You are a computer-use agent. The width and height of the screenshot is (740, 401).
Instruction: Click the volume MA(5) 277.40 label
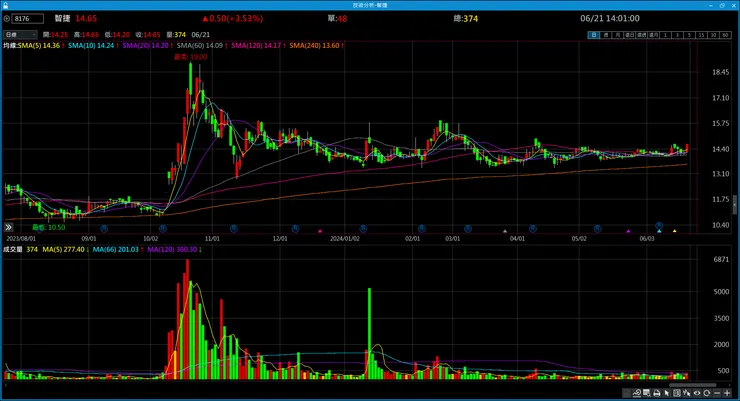(x=66, y=250)
